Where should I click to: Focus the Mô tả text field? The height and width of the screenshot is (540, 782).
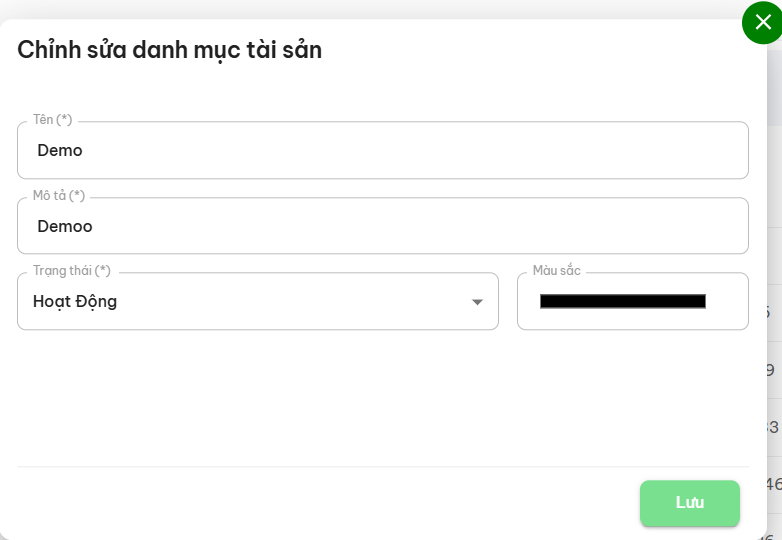tap(382, 226)
